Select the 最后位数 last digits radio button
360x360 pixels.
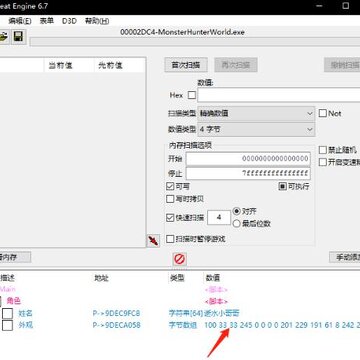tap(237, 224)
